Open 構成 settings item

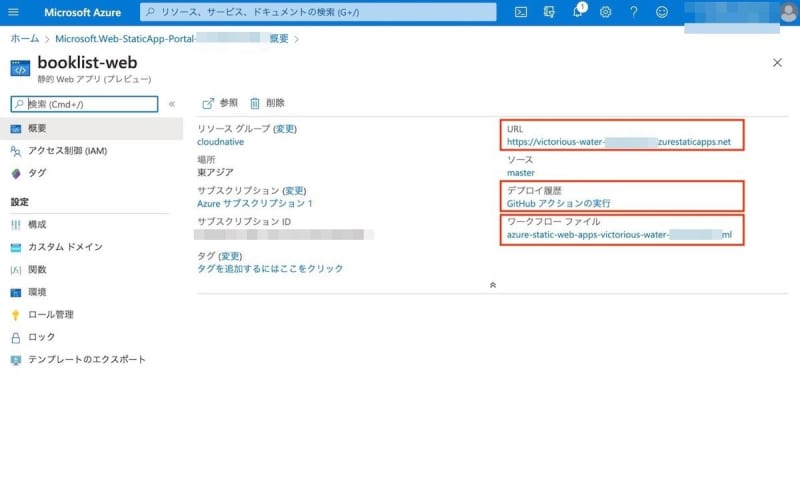pos(92,225)
